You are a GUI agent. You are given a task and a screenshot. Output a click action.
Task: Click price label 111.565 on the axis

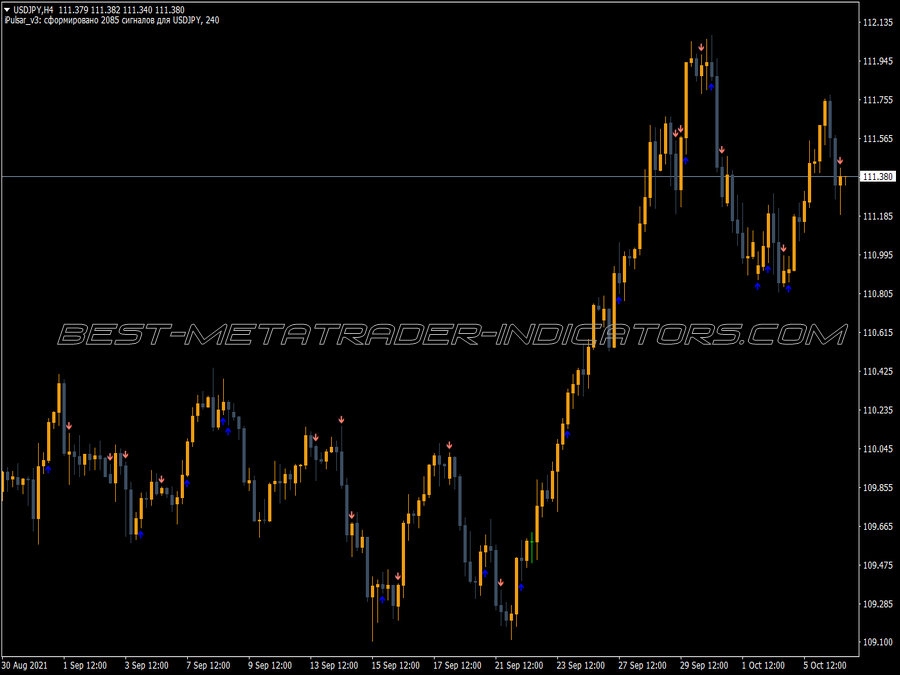[x=878, y=138]
